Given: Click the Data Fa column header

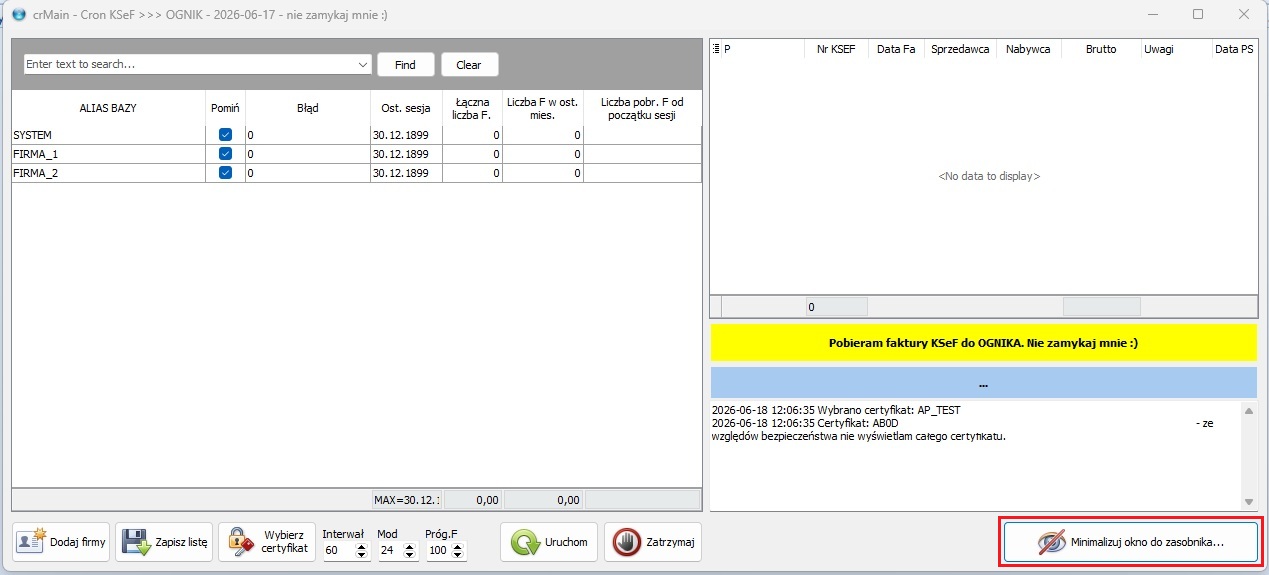Looking at the screenshot, I should [x=896, y=48].
